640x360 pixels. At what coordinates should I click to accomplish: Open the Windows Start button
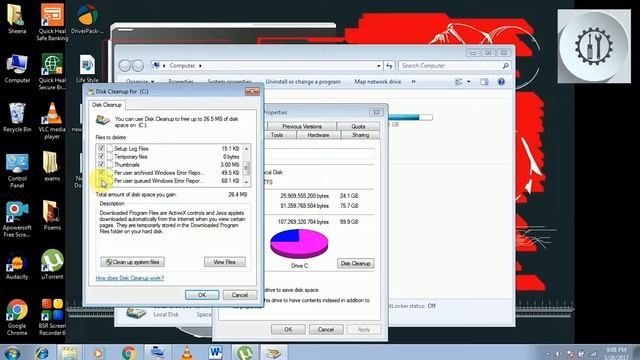[11, 353]
